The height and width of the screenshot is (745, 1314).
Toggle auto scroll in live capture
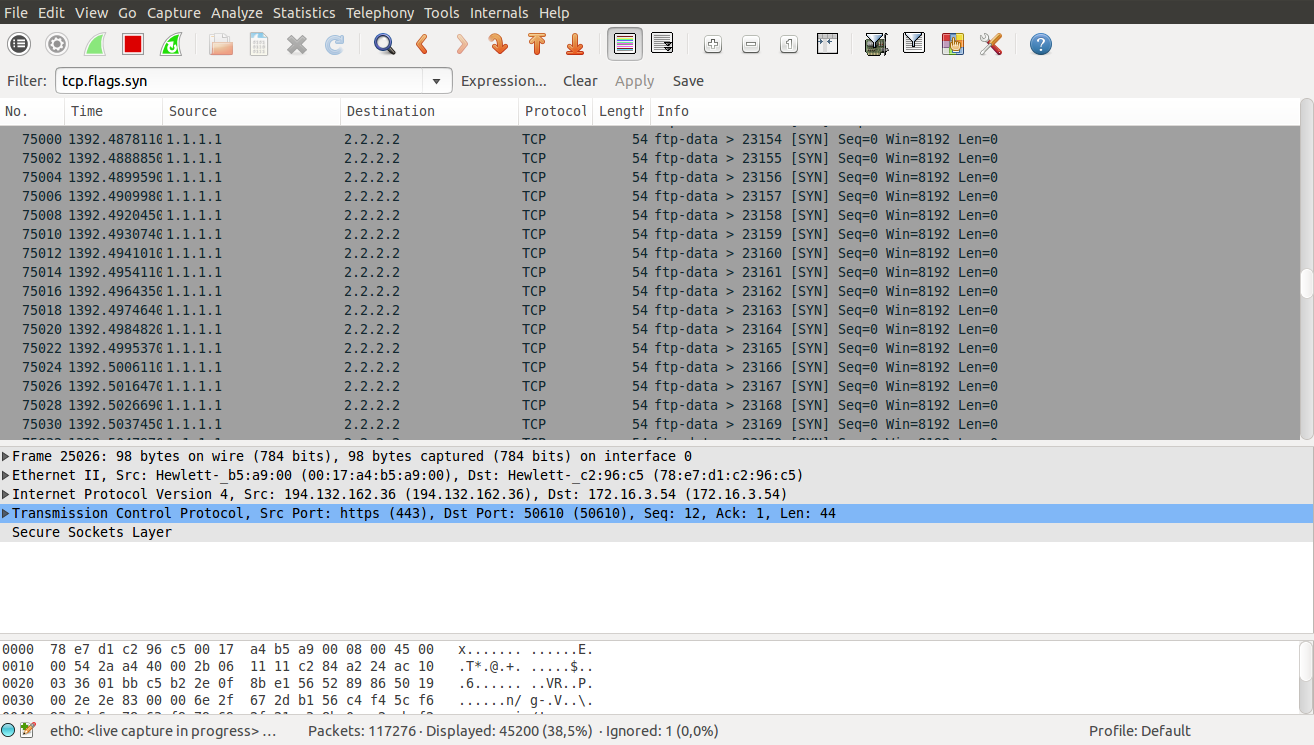tap(662, 44)
